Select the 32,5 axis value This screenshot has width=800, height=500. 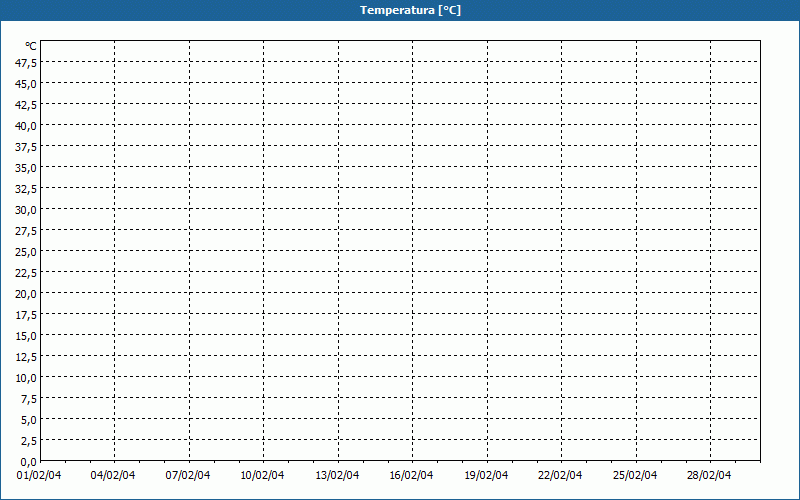(x=26, y=189)
